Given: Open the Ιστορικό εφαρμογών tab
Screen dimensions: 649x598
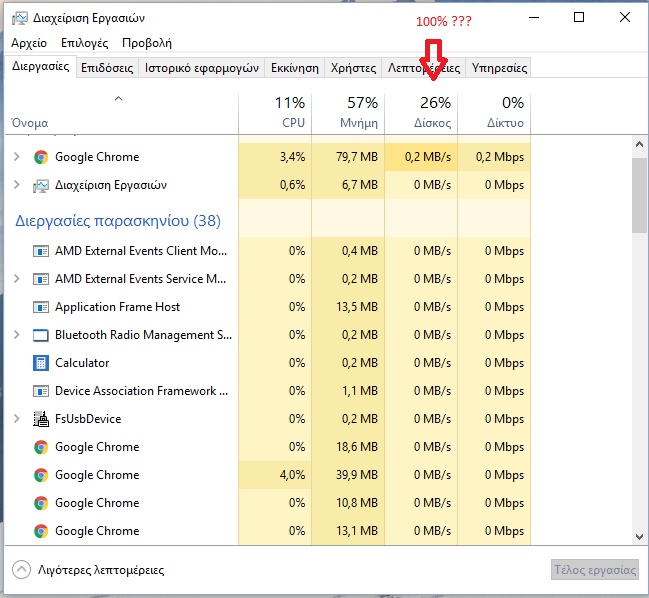Looking at the screenshot, I should pyautogui.click(x=202, y=68).
